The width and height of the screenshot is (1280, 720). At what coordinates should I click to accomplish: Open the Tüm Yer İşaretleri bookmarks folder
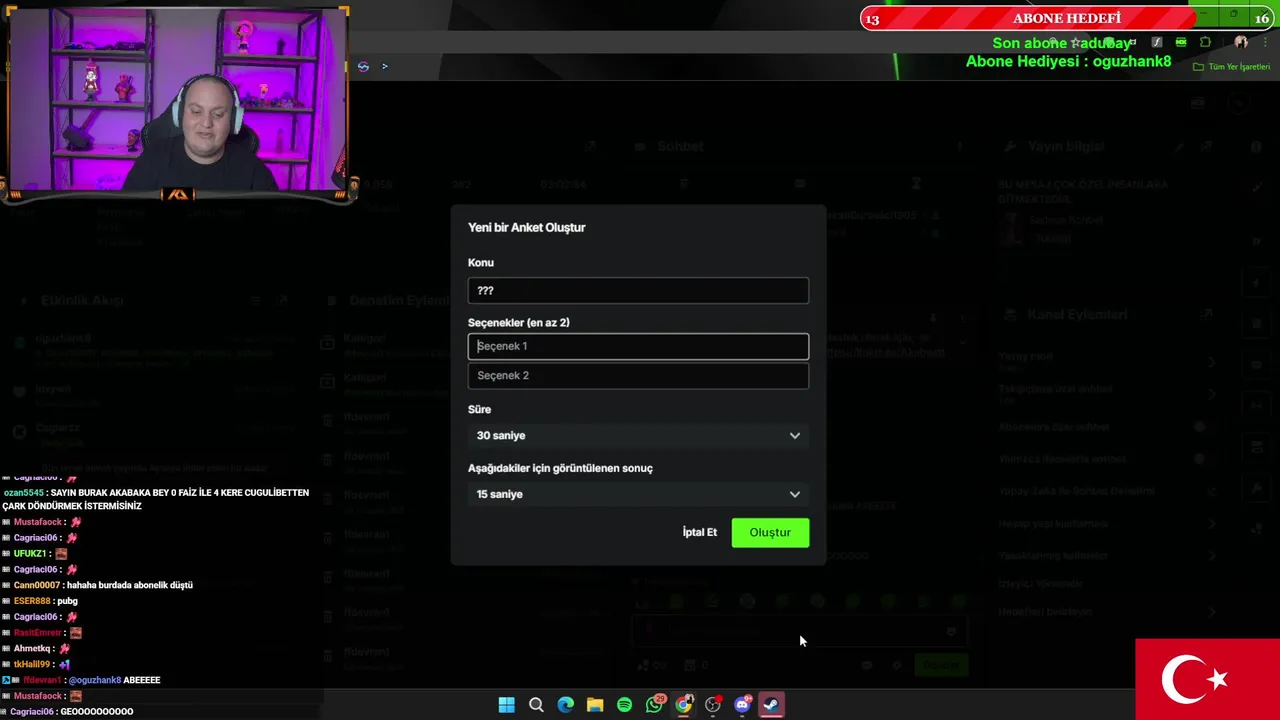[1231, 67]
